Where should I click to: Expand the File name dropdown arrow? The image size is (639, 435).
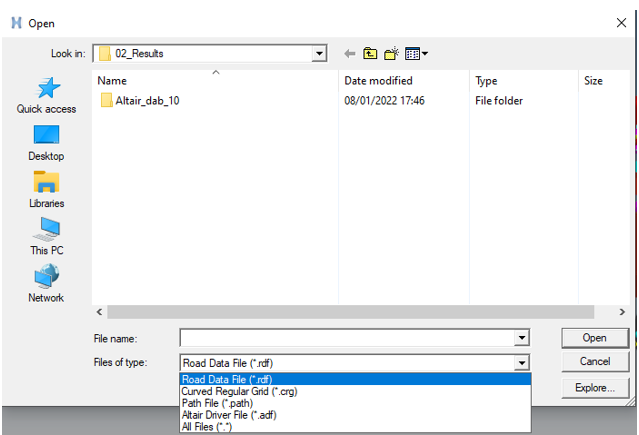tap(521, 339)
